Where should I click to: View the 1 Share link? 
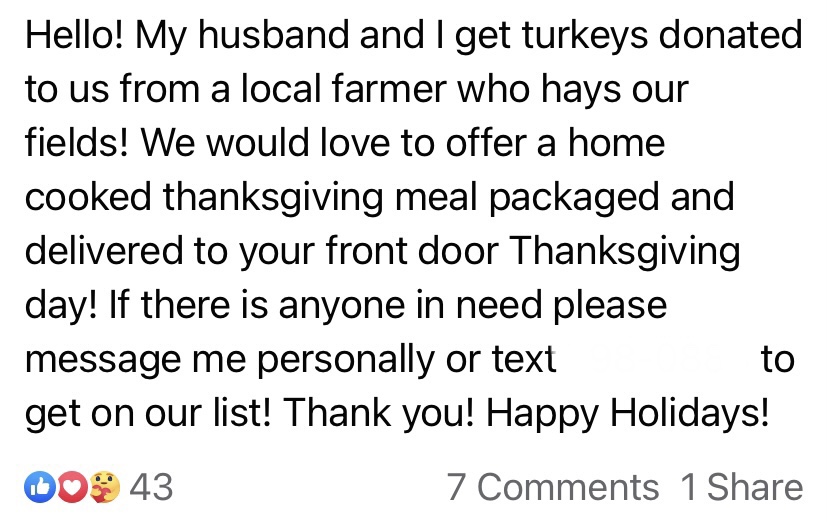pos(741,488)
